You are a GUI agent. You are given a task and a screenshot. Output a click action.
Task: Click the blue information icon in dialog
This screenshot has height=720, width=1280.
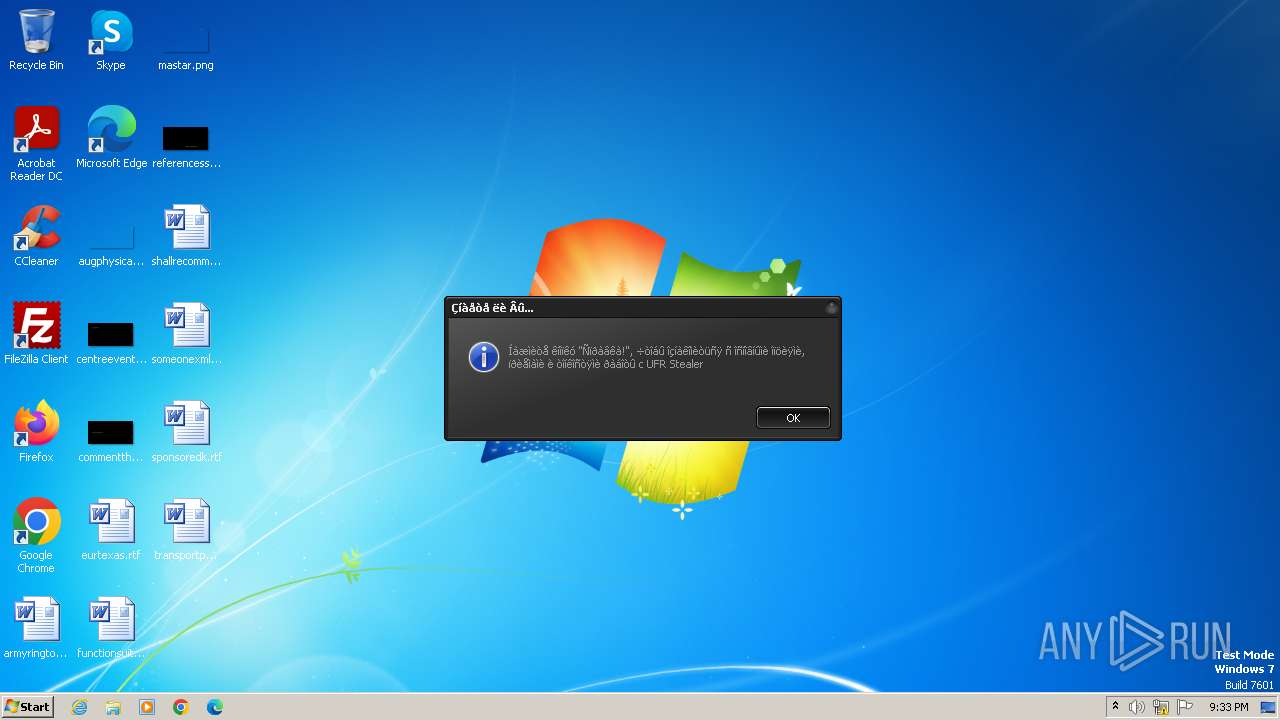(x=484, y=357)
